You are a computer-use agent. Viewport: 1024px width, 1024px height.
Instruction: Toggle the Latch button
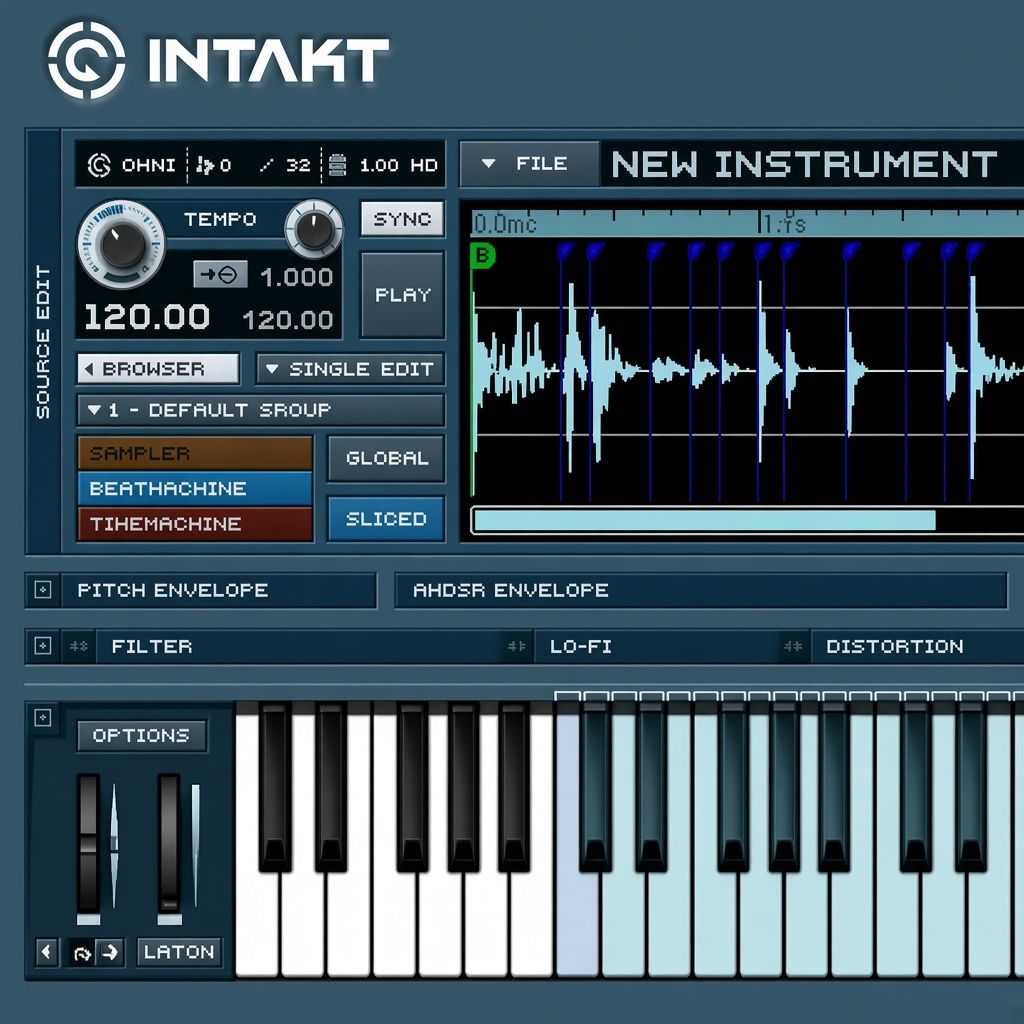click(x=179, y=952)
